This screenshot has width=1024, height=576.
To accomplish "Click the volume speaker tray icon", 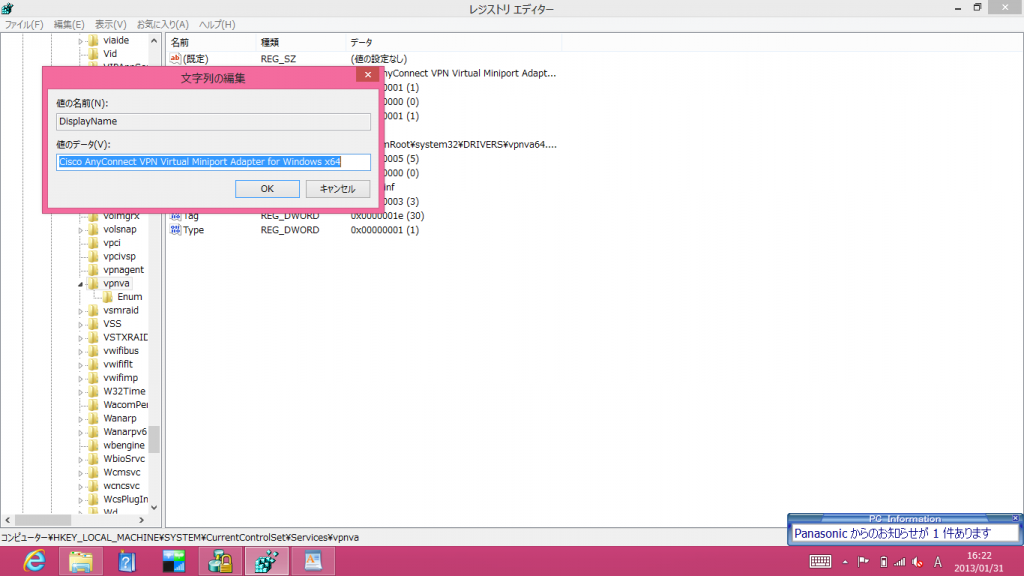I will [x=918, y=562].
